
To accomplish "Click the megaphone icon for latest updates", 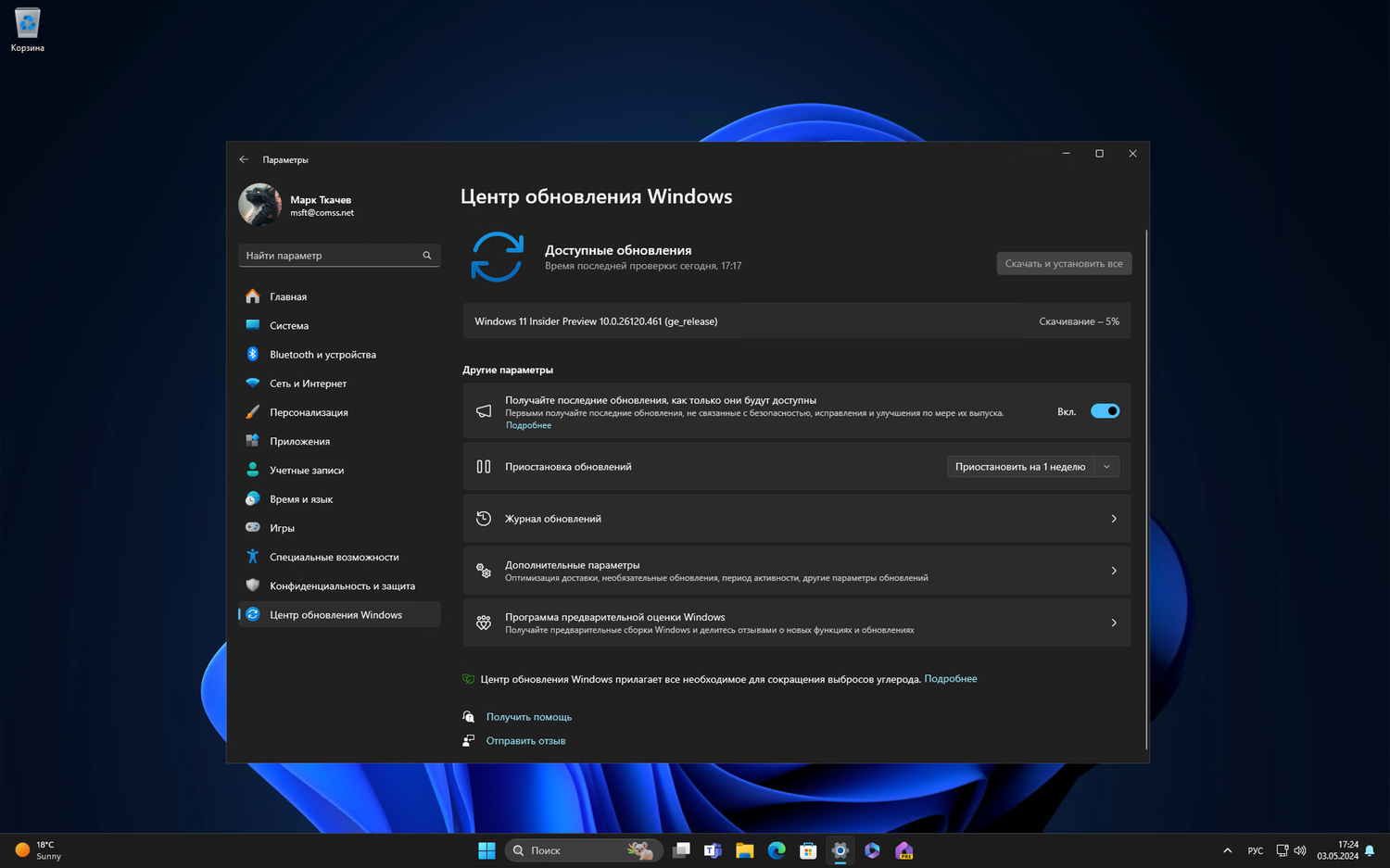I will click(x=484, y=411).
